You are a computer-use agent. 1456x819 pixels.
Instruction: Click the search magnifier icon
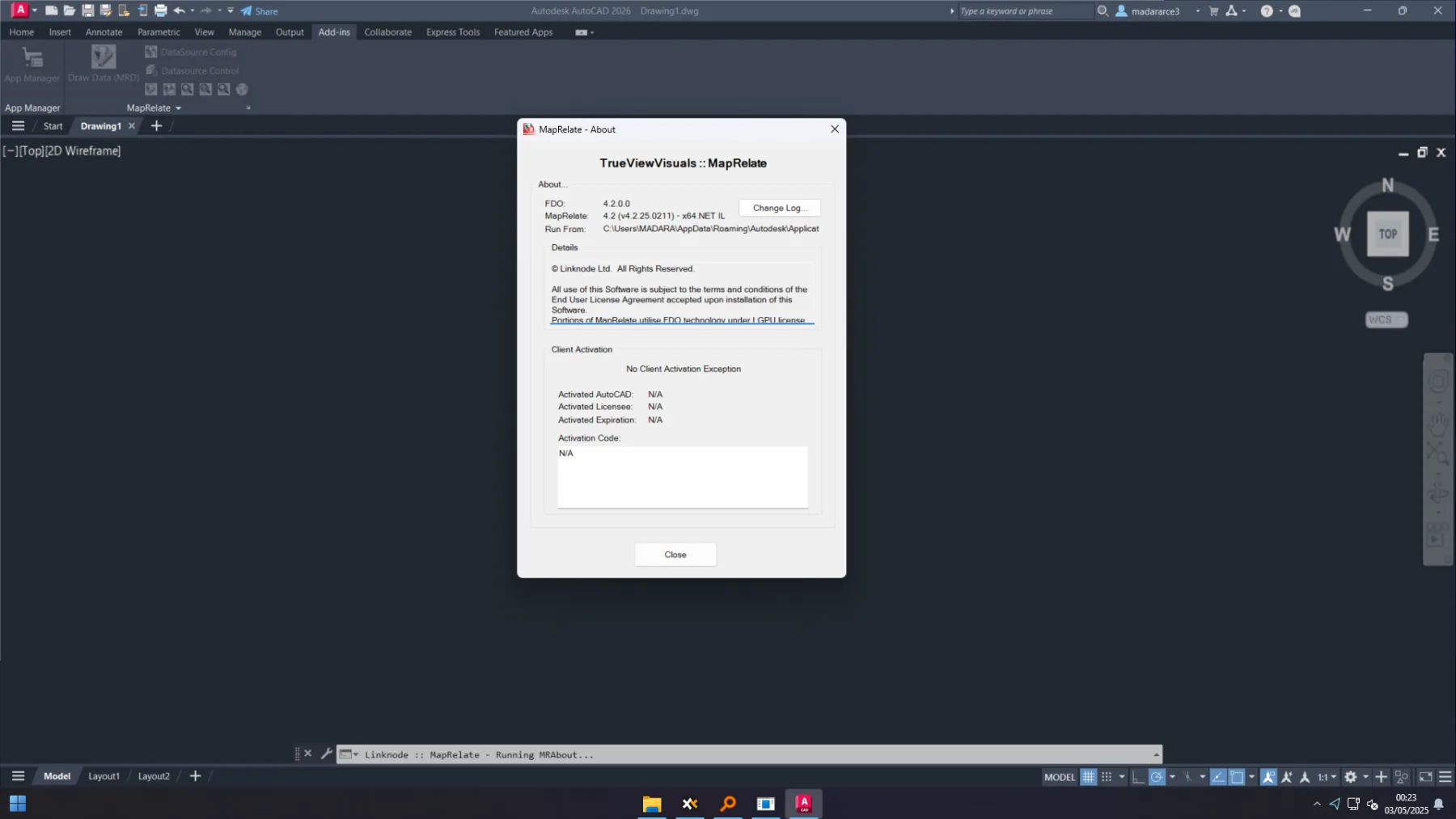tap(1102, 11)
